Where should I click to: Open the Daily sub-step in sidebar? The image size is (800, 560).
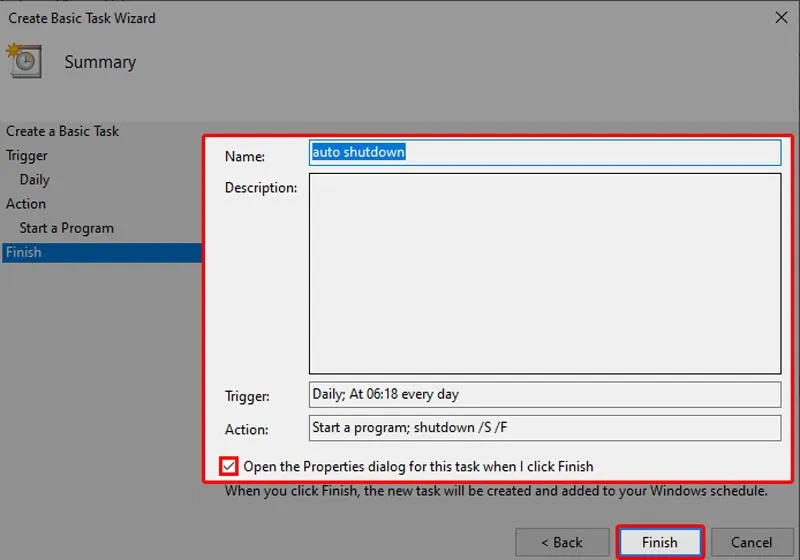click(34, 180)
